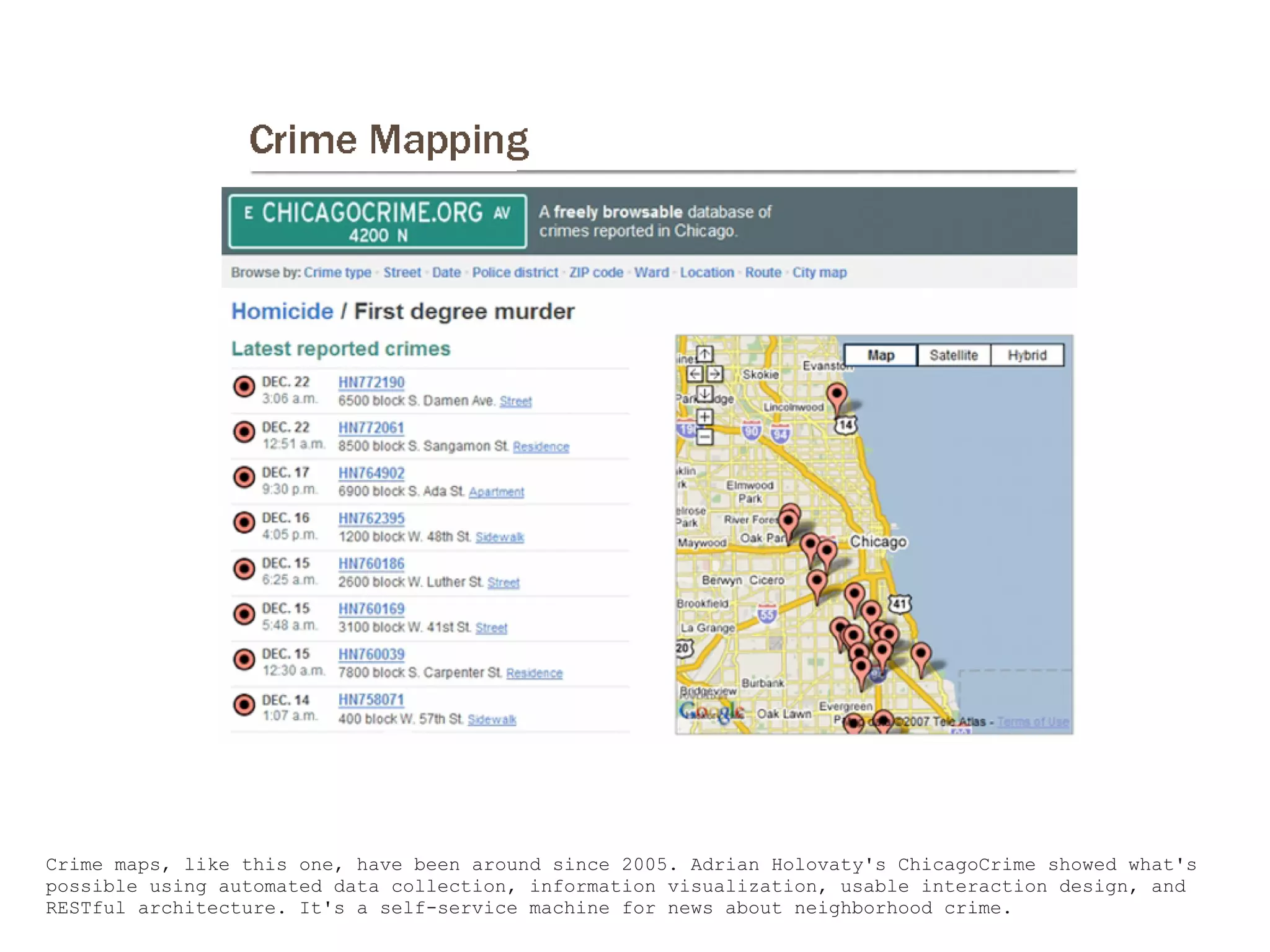Screen dimensions: 1270x952
Task: Click the map pan left arrow
Action: (695, 374)
